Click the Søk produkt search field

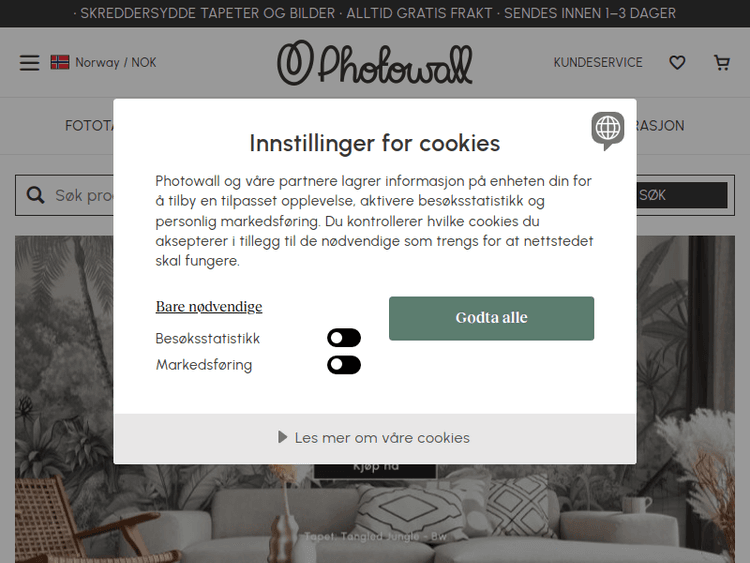pos(84,195)
